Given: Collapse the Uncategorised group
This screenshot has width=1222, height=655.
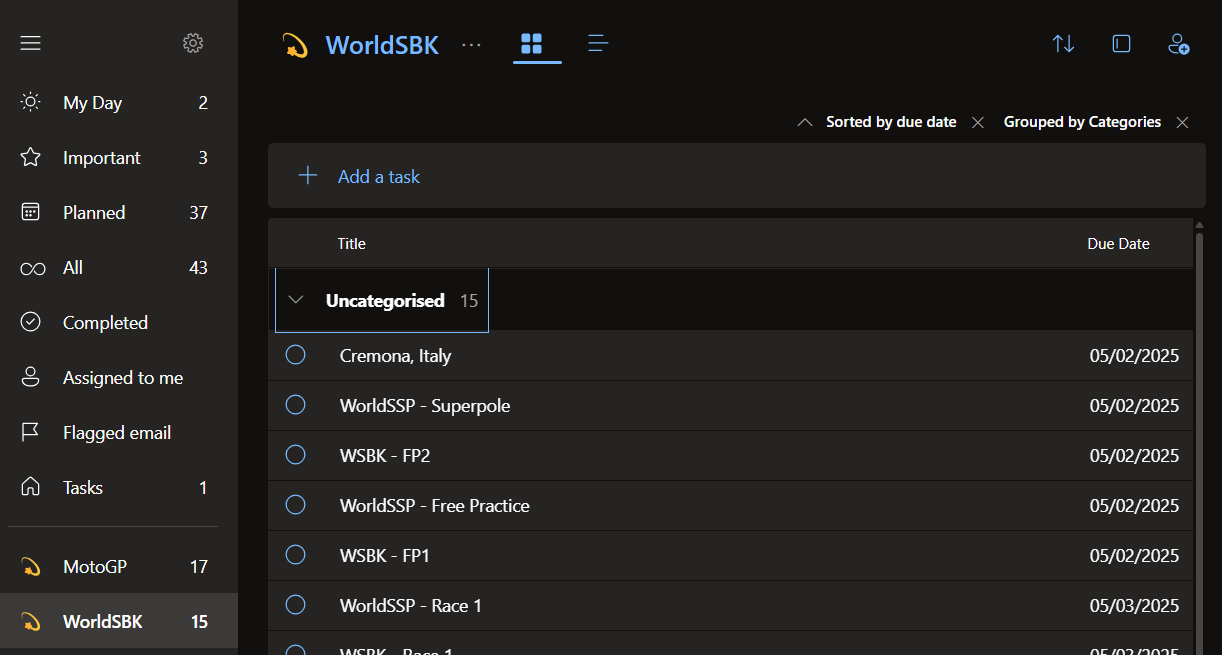Looking at the screenshot, I should pos(296,299).
